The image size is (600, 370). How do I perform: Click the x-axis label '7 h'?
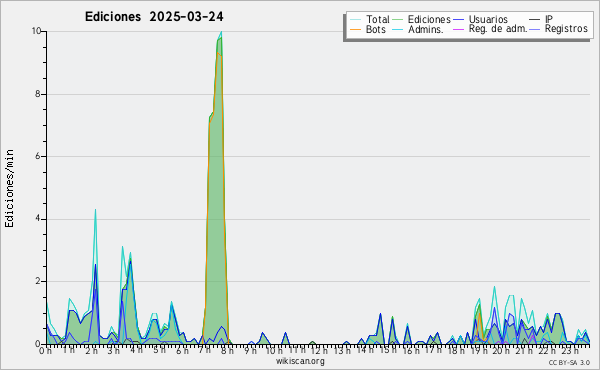(x=204, y=350)
